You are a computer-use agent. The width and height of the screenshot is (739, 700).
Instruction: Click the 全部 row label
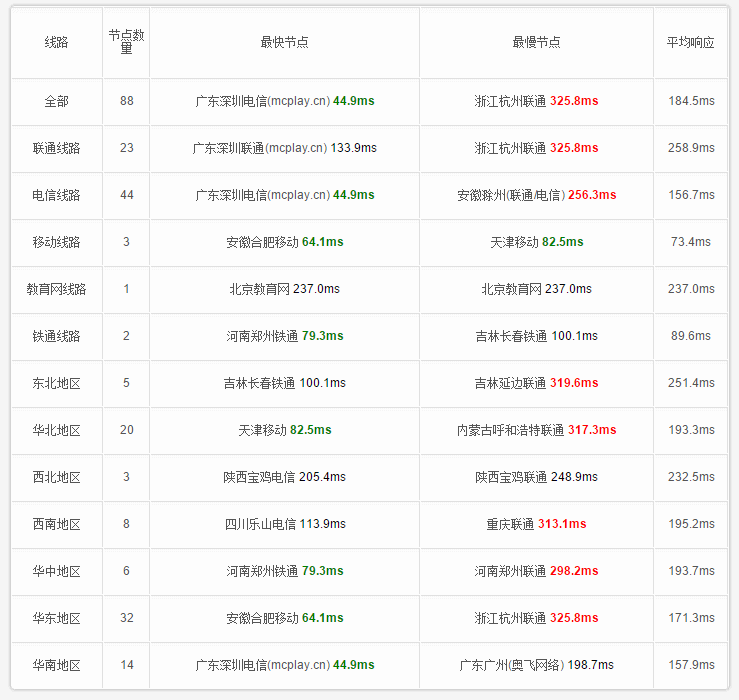tap(57, 101)
